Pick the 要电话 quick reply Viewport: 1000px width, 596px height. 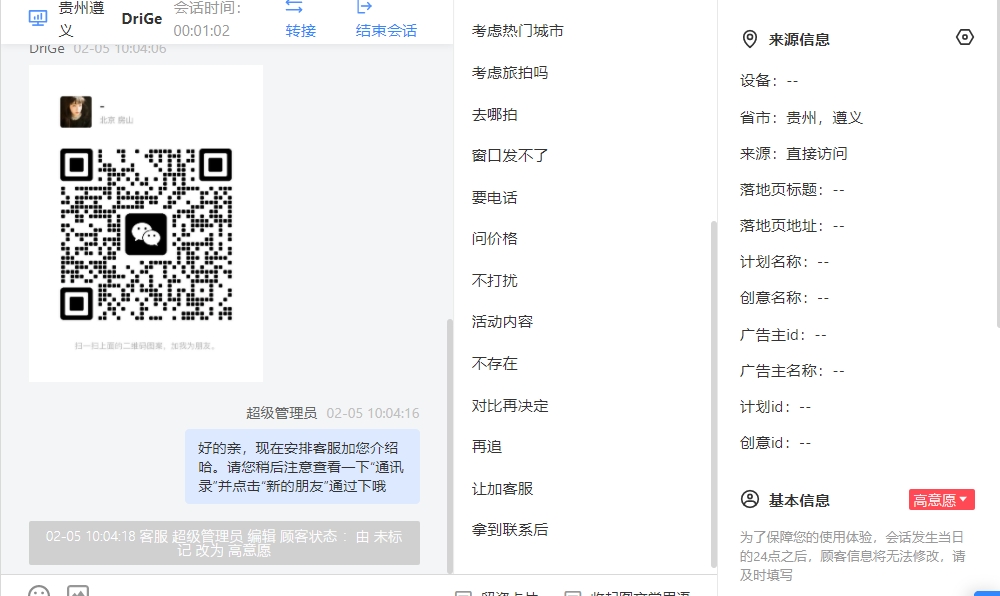tap(494, 198)
